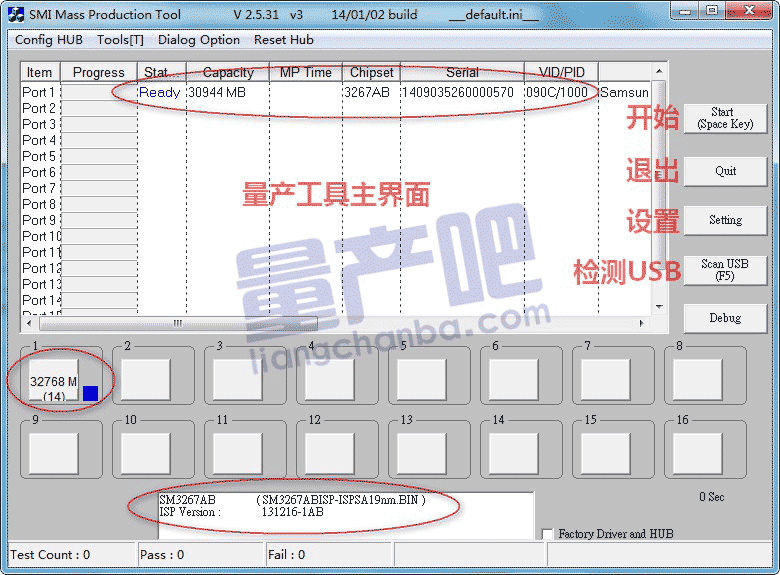Screen dimensions: 780x575
Task: Click the Chipset column header
Action: pyautogui.click(x=371, y=73)
